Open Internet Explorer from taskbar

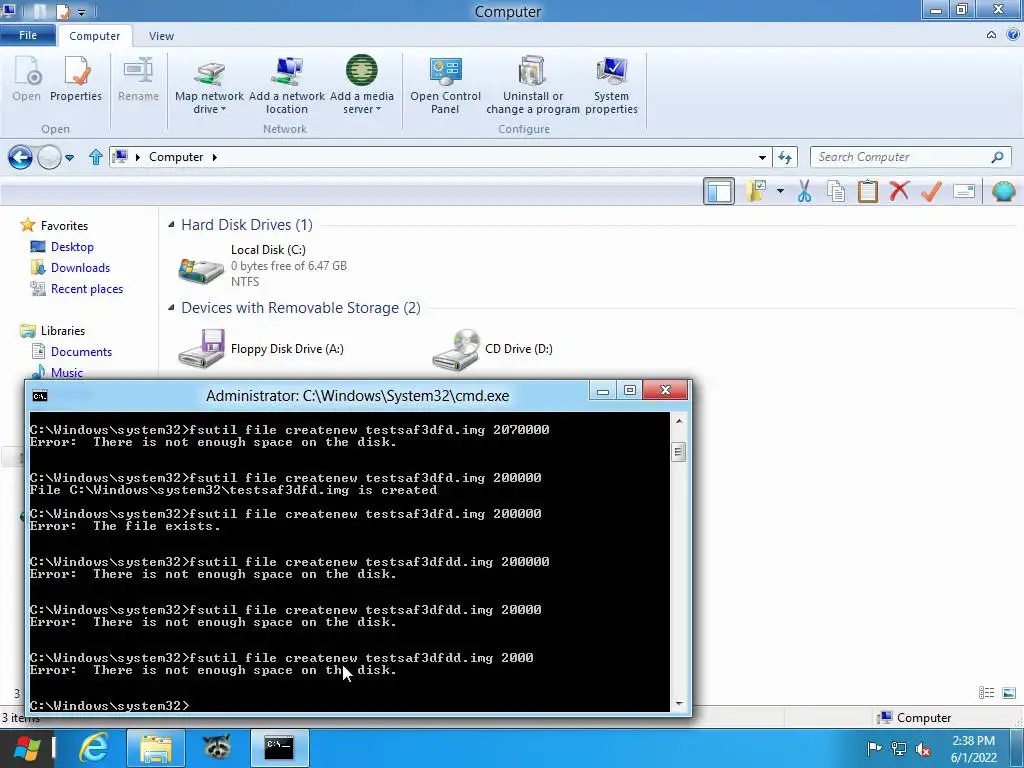(93, 748)
